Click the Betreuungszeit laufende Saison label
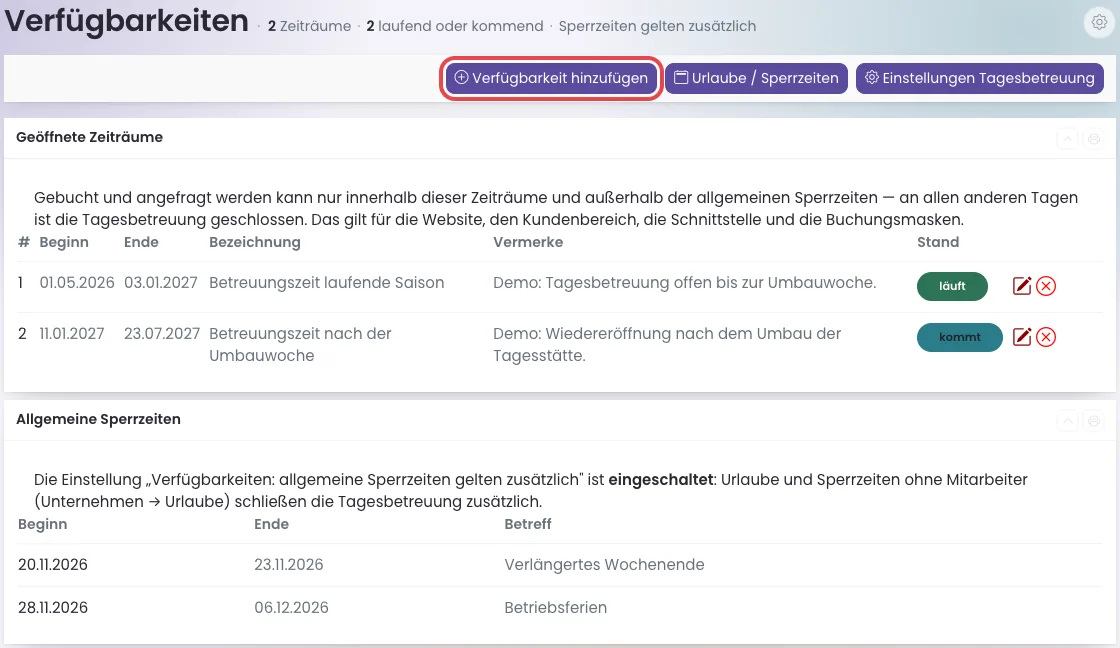1120x648 pixels. click(326, 282)
